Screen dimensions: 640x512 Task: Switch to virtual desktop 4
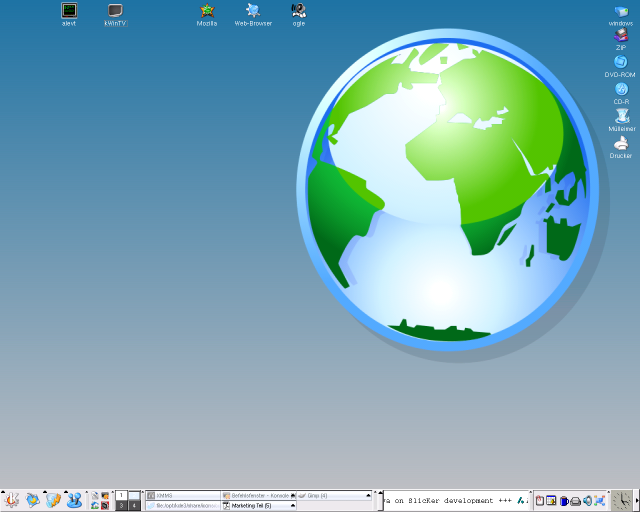(x=134, y=505)
